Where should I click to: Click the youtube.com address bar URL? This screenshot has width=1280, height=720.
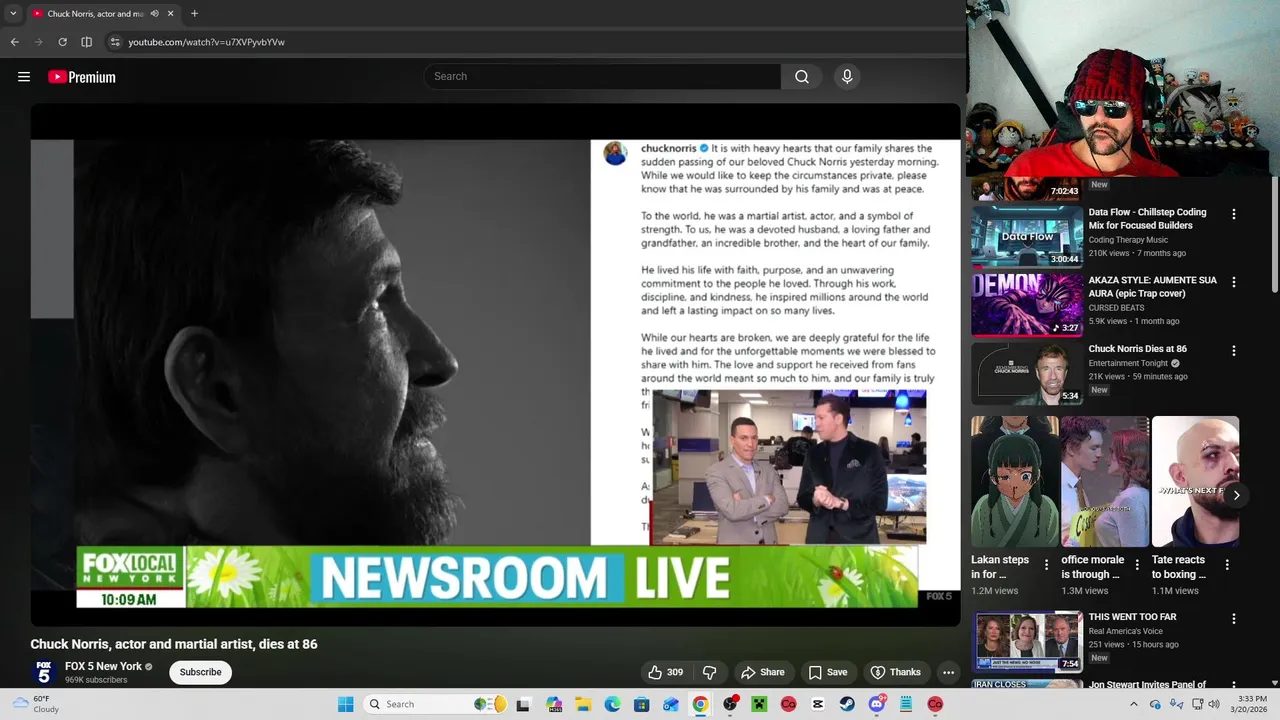tap(206, 42)
